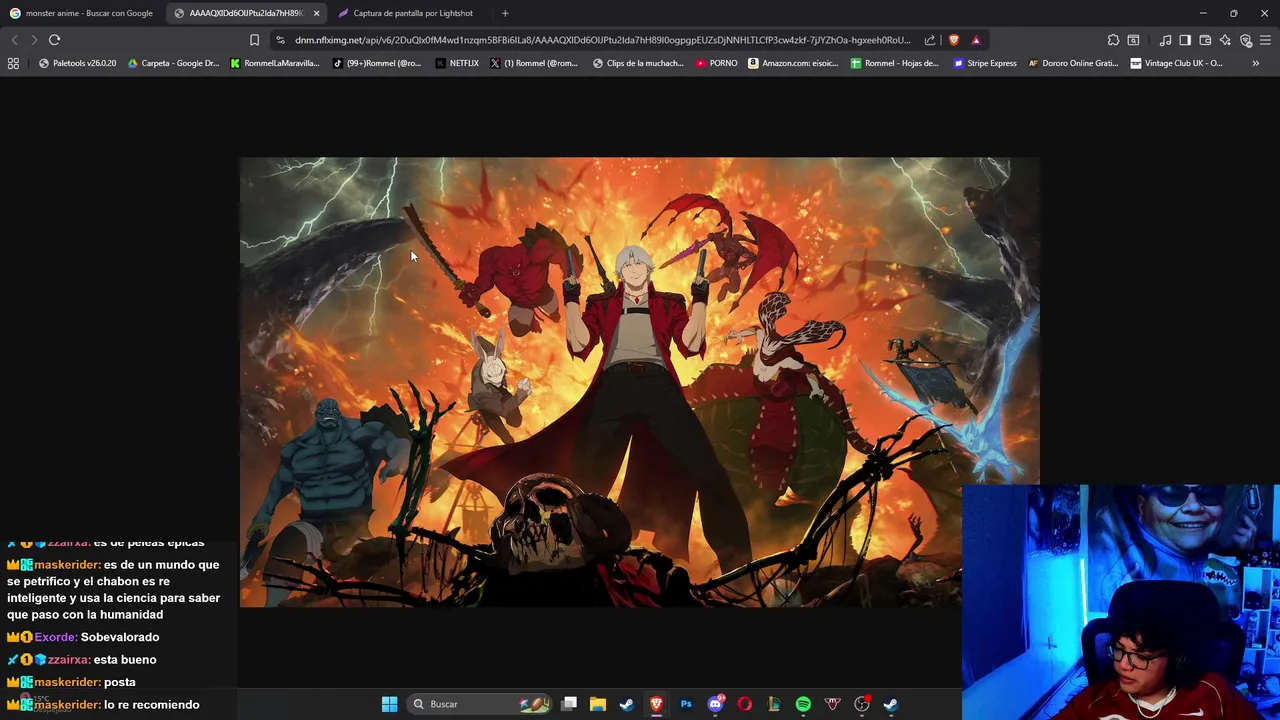The image size is (1280, 720).
Task: Open the Dororo Online Grati... bookmark
Action: coord(1073,63)
